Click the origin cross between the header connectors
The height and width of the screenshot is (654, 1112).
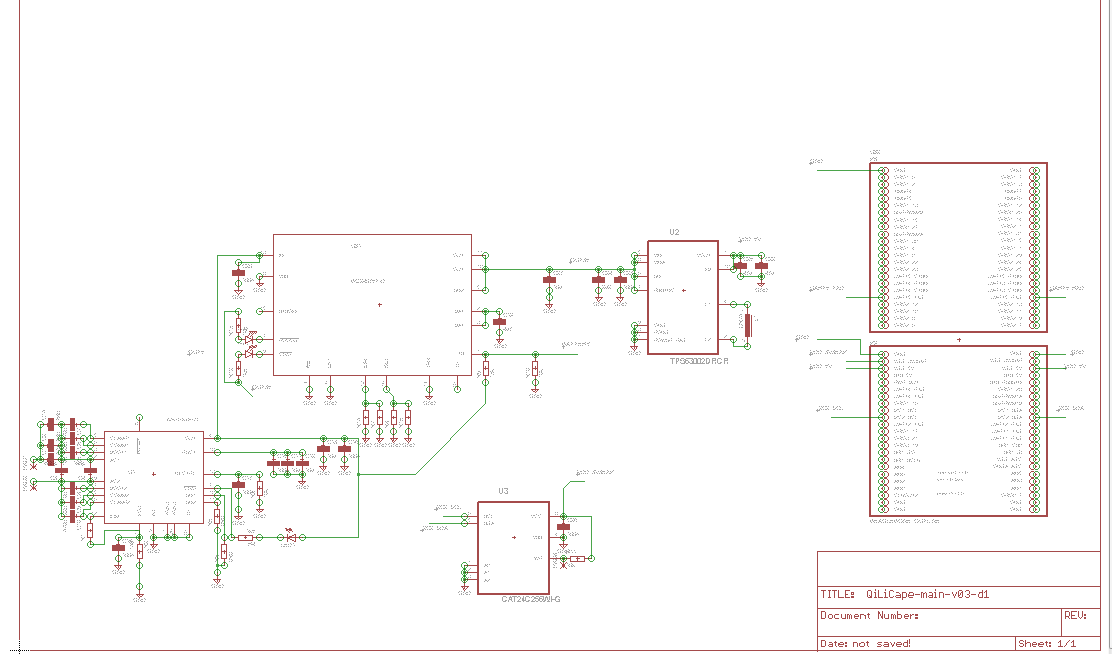960,340
